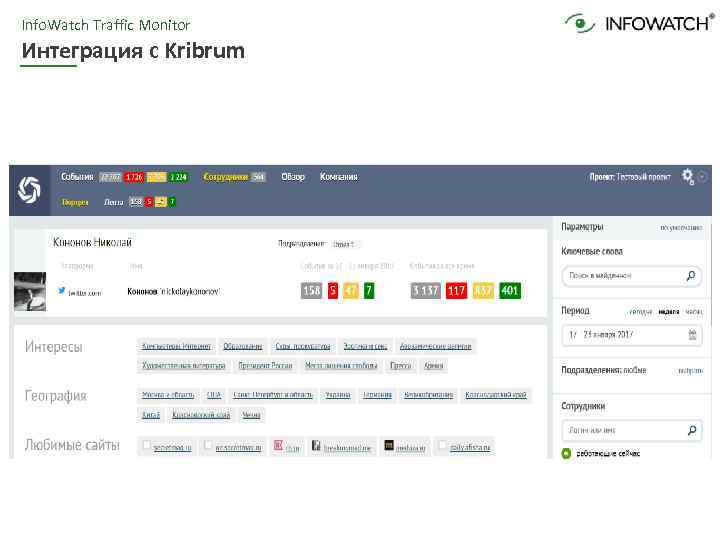Click the green 7 badge in the profile row
720x540 pixels.
pos(369,290)
